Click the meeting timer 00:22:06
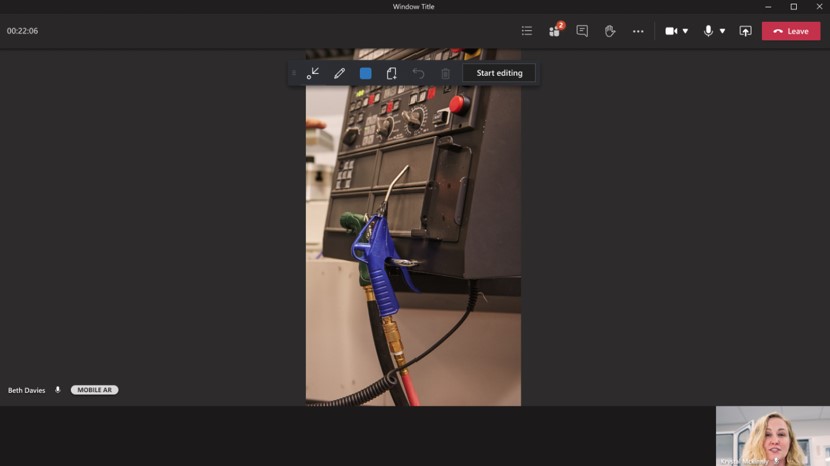This screenshot has width=830, height=466. 22,31
